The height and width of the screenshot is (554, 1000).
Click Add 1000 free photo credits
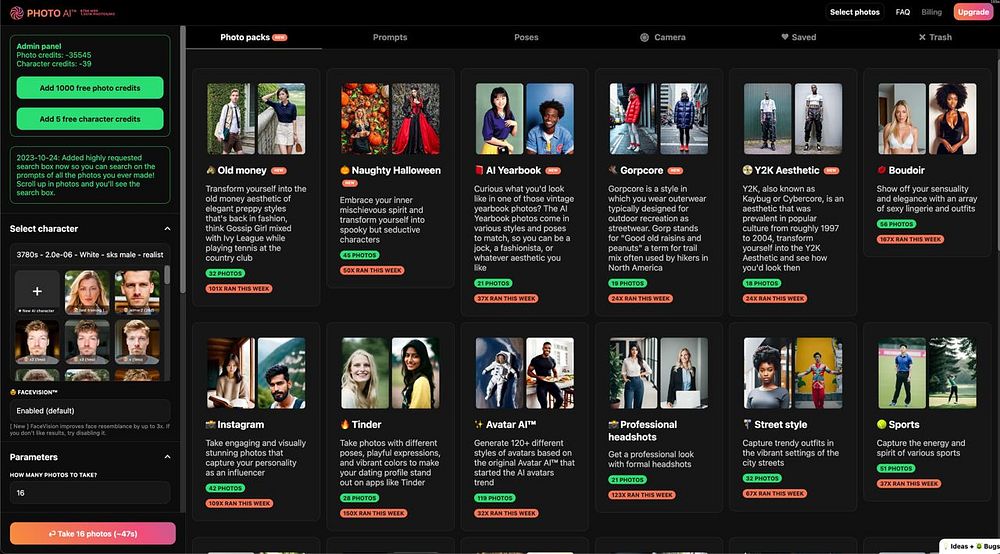90,88
